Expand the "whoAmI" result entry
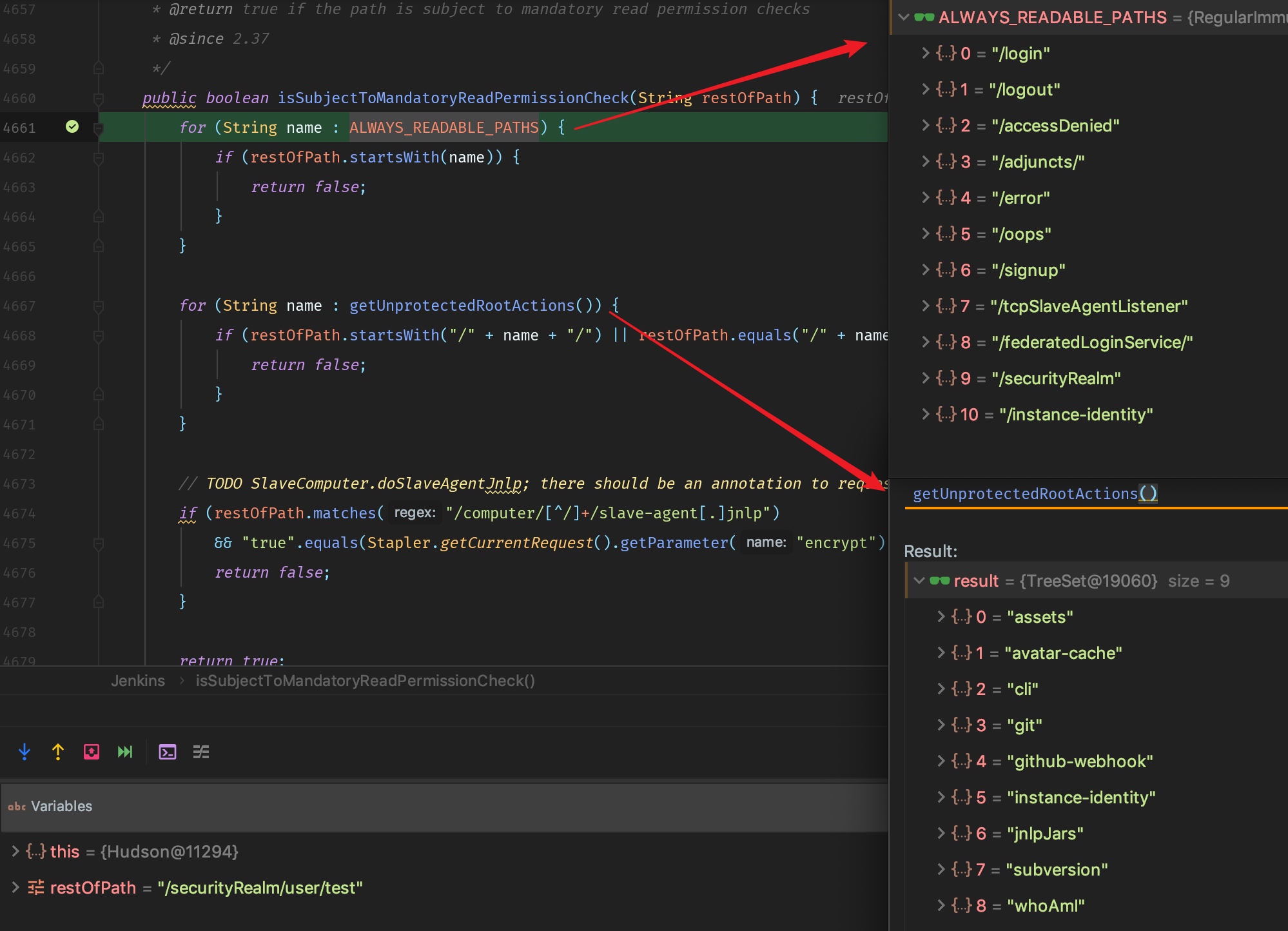 941,905
